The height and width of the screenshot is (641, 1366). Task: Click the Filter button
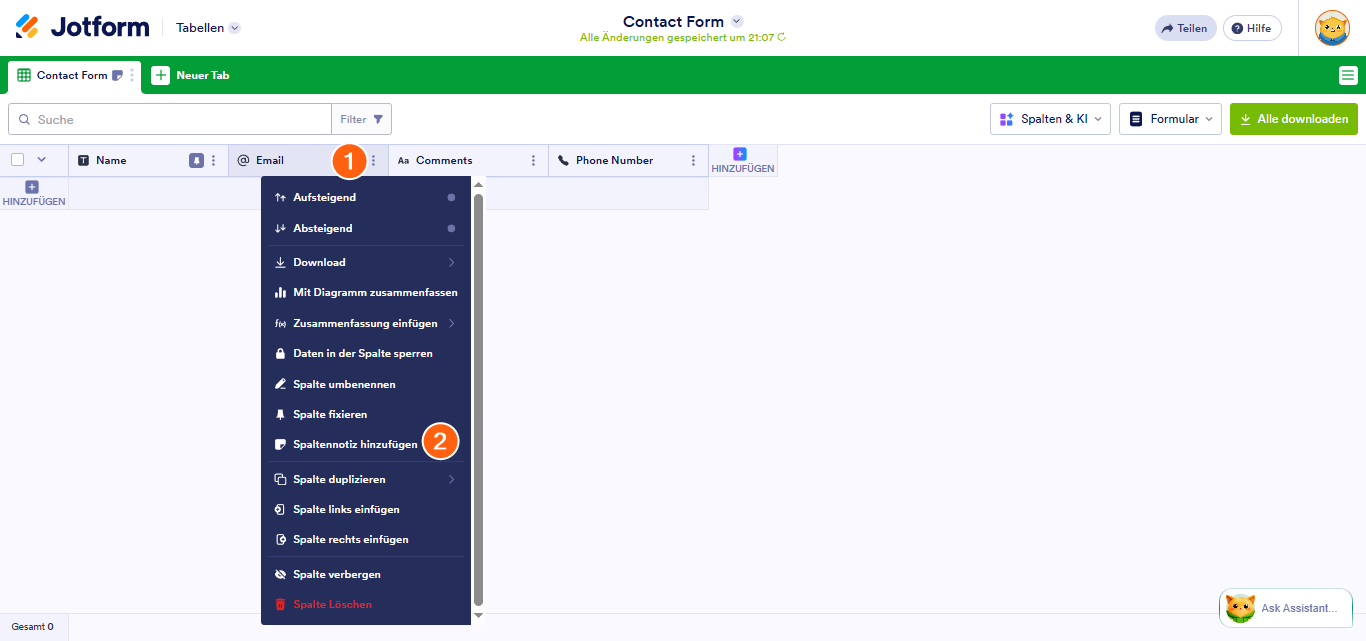pos(361,119)
